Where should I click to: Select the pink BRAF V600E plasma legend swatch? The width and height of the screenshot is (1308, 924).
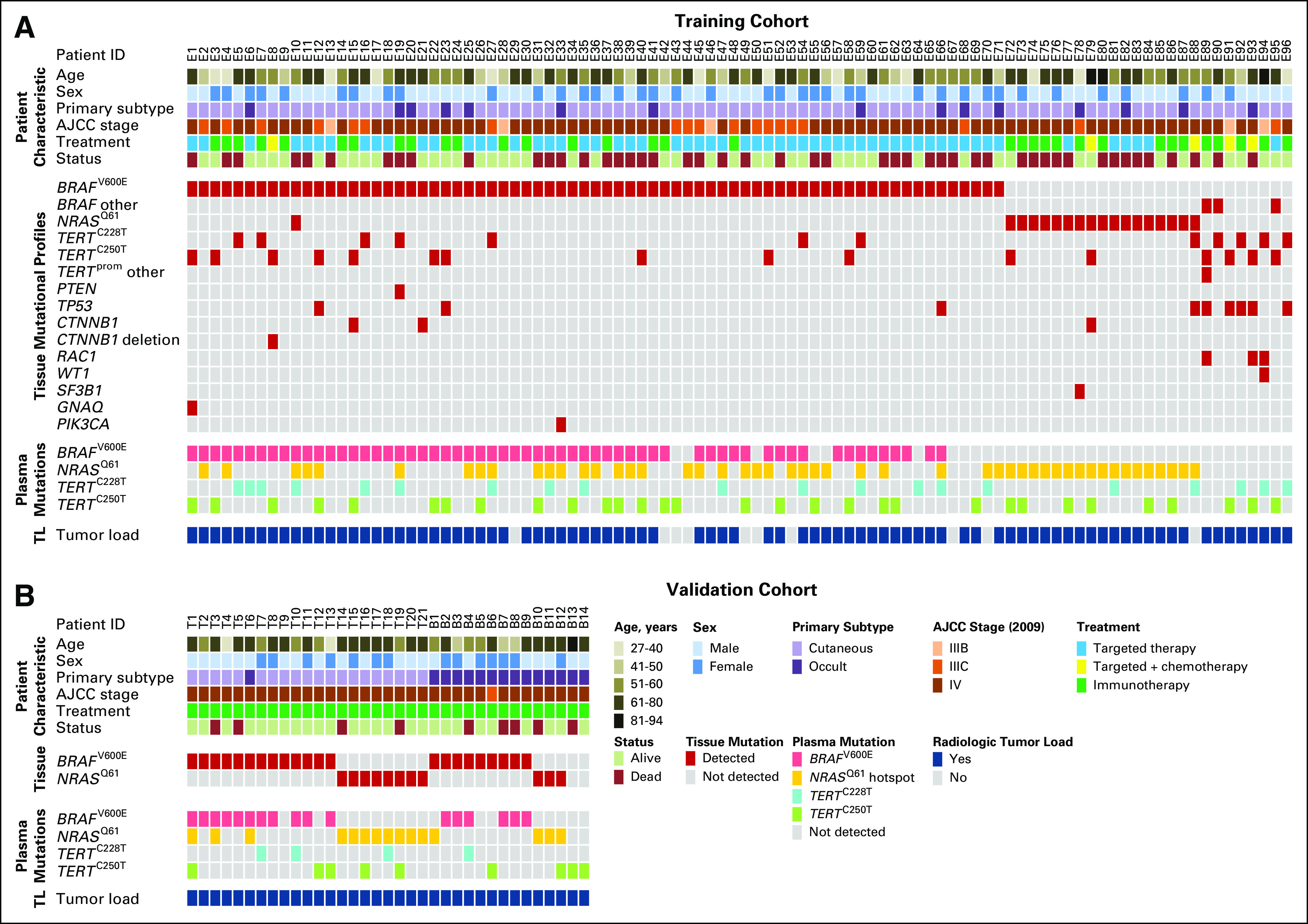tap(797, 758)
